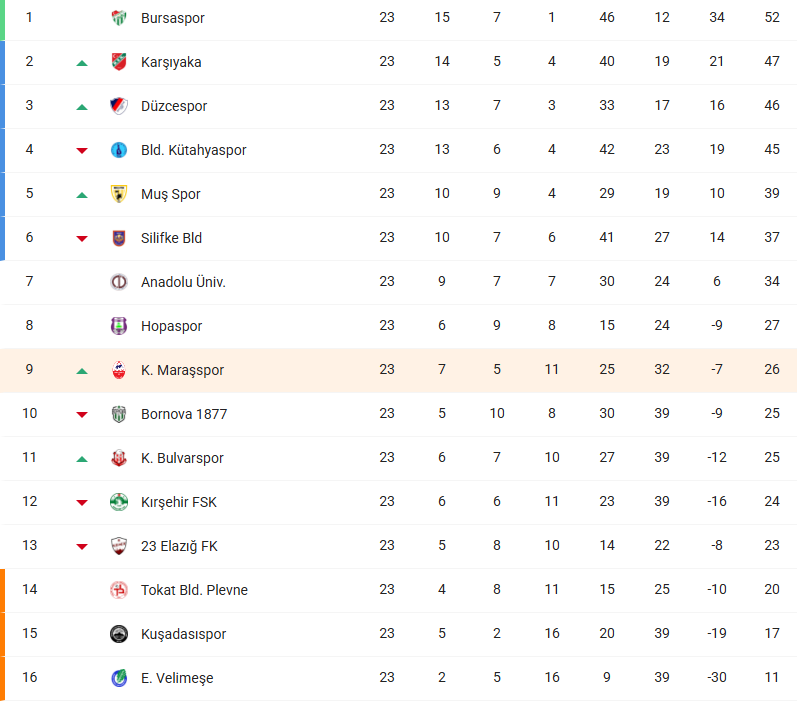
Task: Click the Anadolu Üniv. round logo
Action: click(x=119, y=282)
